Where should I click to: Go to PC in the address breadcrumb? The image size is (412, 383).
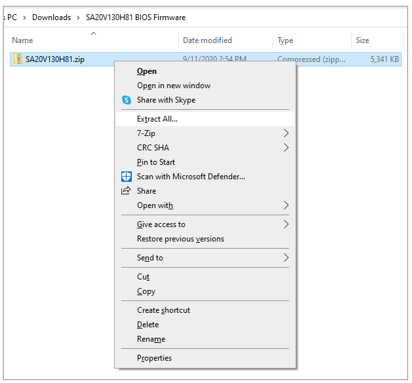tap(12, 17)
